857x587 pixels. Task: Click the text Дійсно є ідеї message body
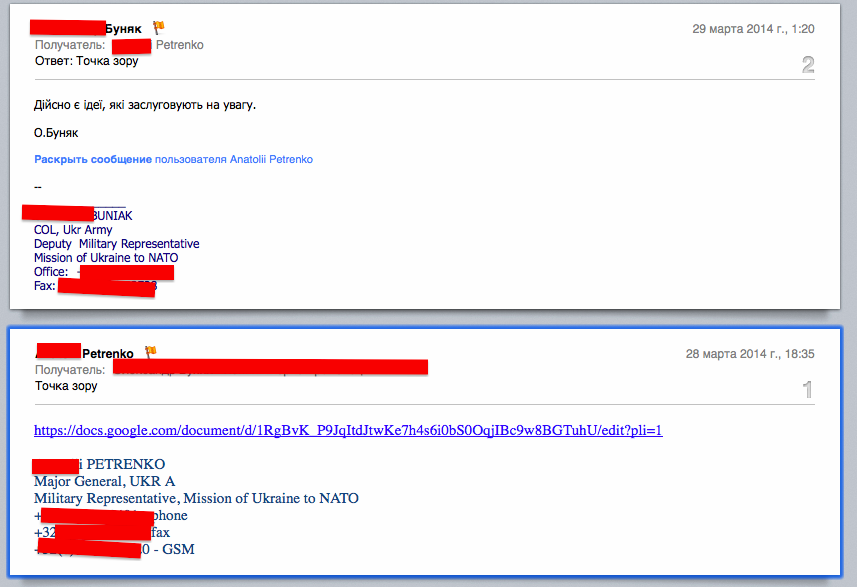click(x=145, y=105)
